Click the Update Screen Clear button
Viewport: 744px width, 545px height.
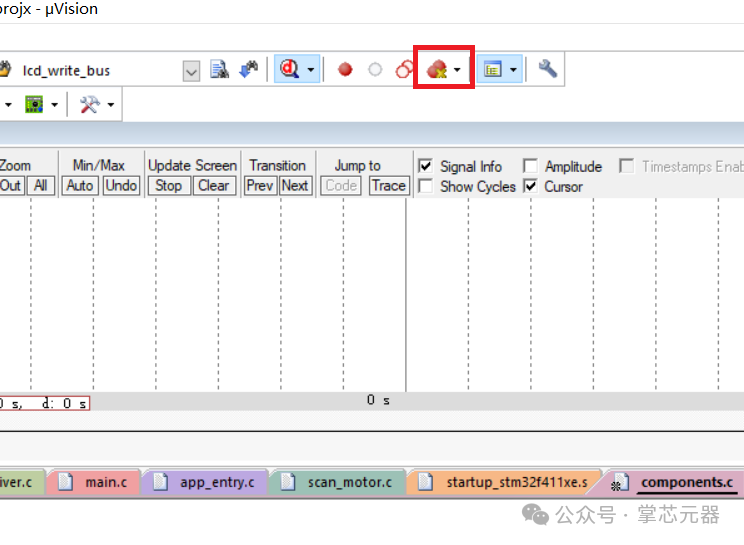click(x=214, y=185)
